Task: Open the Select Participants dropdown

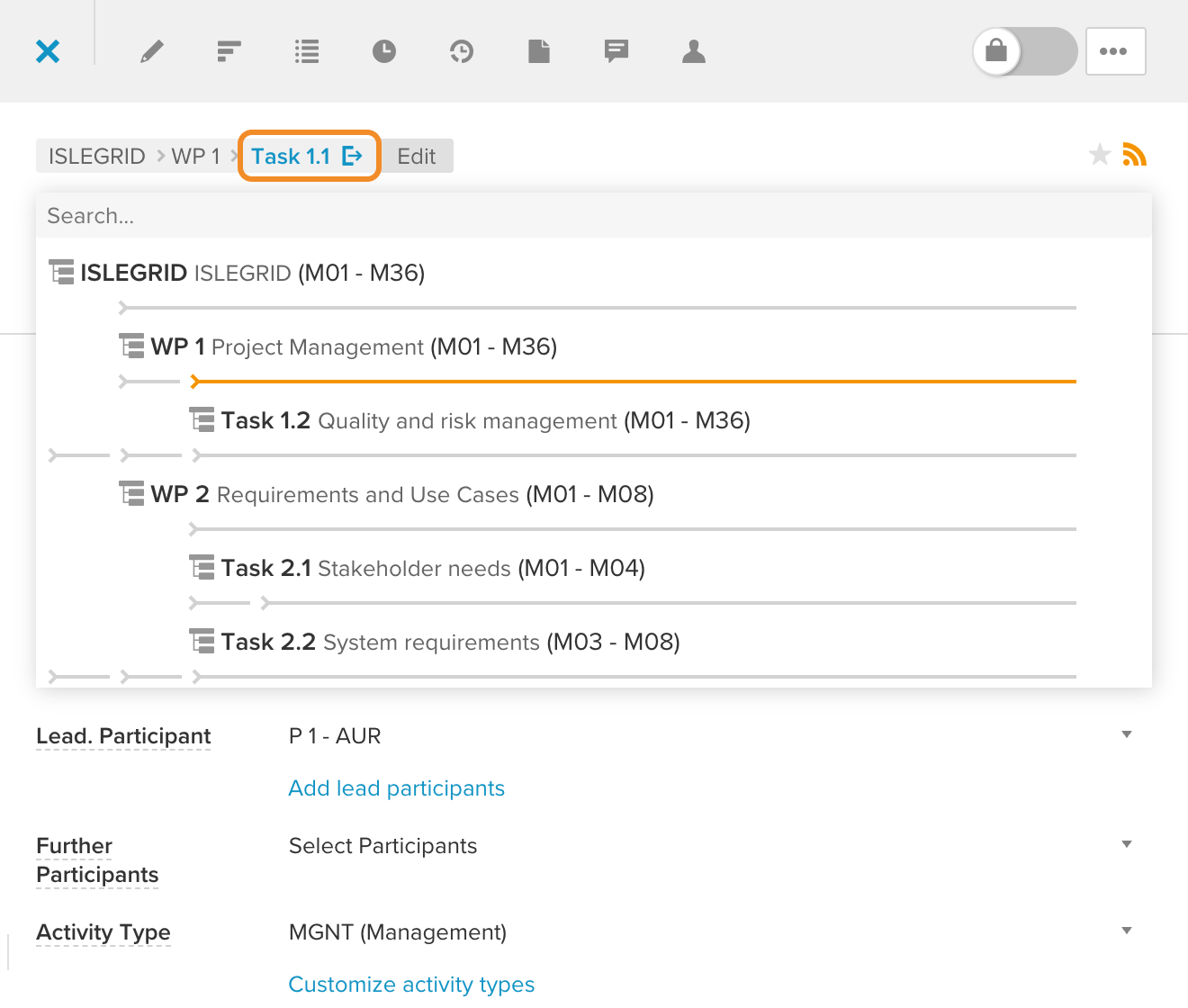Action: point(711,846)
